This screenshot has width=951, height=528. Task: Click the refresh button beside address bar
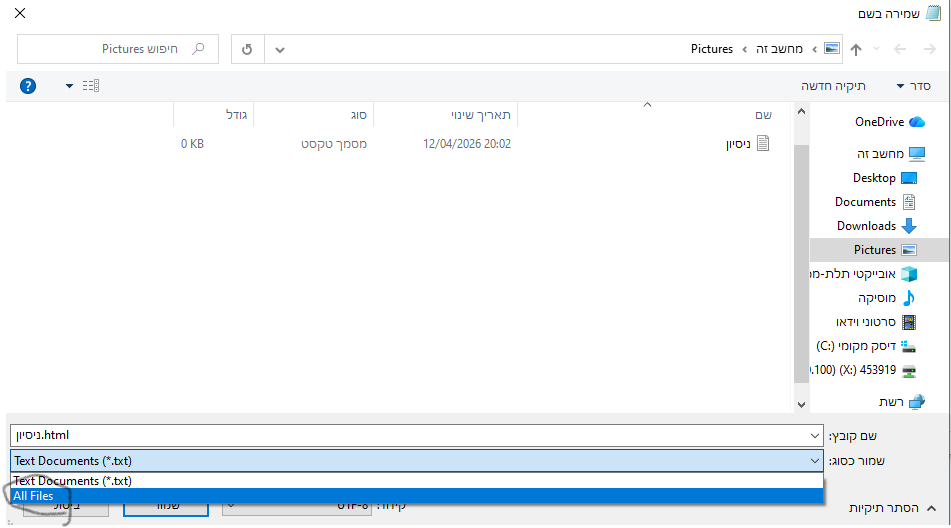[247, 49]
